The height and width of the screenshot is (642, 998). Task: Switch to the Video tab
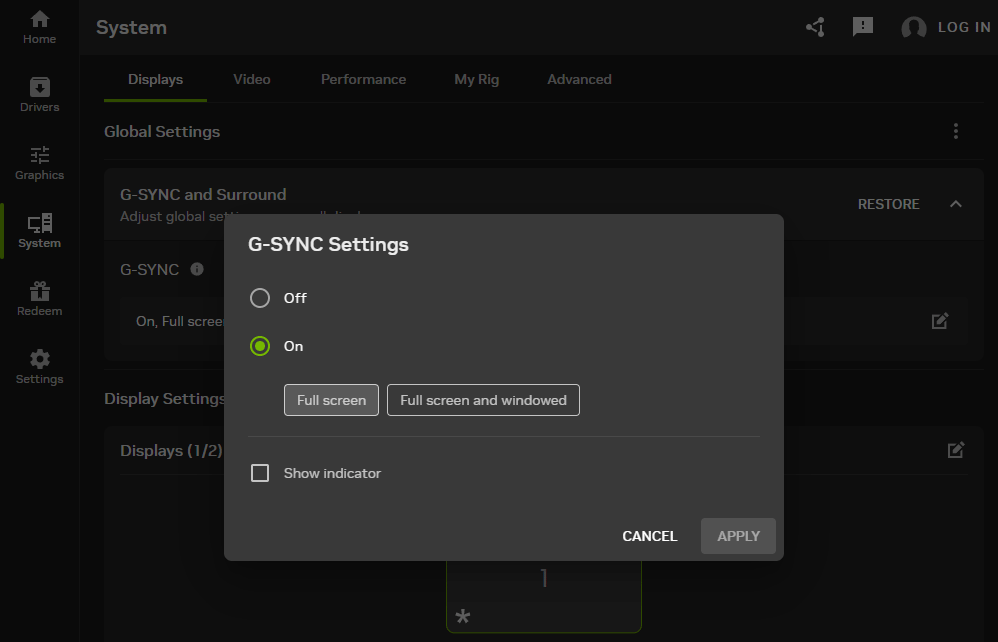tap(251, 80)
